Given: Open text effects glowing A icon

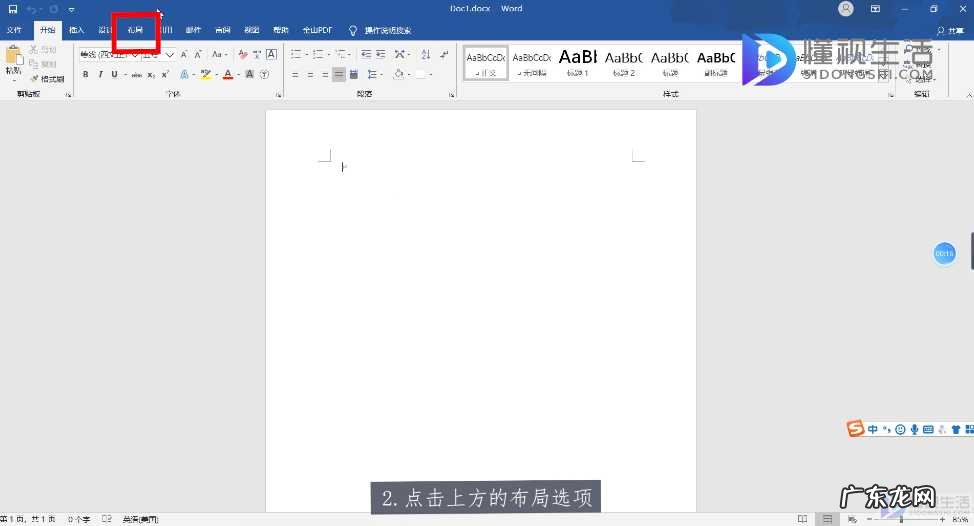Looking at the screenshot, I should (x=184, y=75).
